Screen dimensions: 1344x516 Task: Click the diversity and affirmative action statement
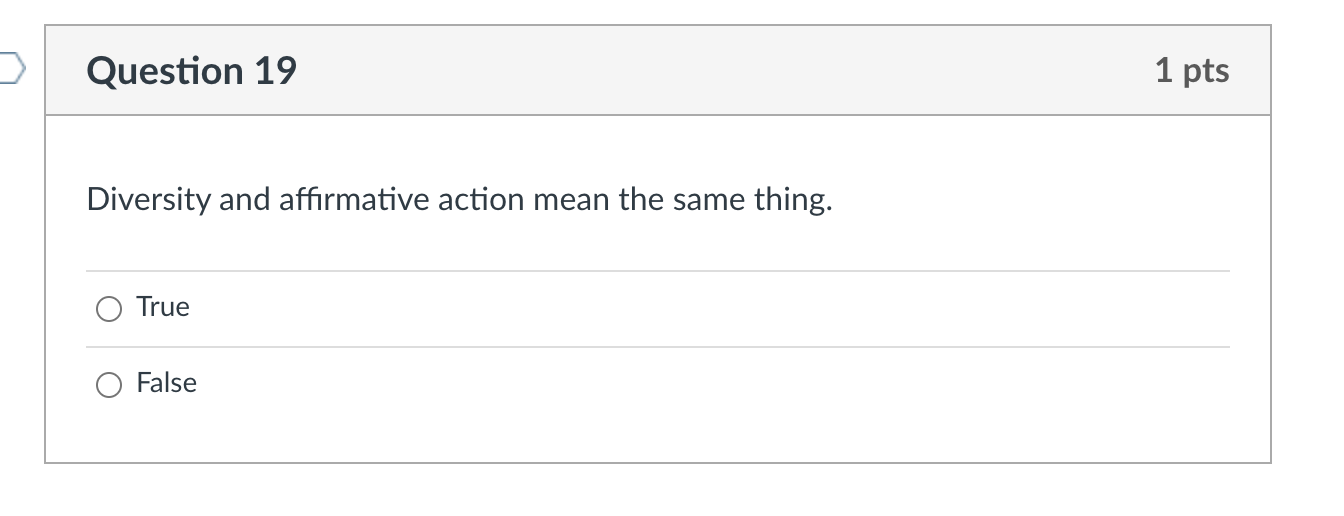tap(459, 200)
